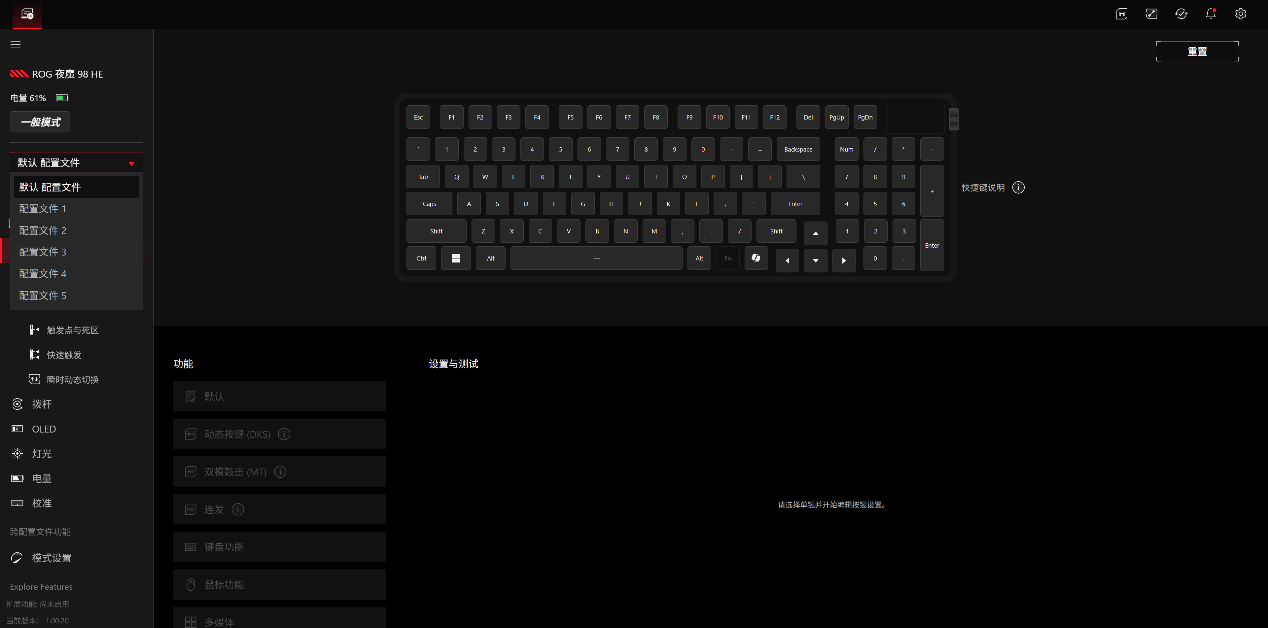Image resolution: width=1268 pixels, height=628 pixels.
Task: Open the settings gear icon
Action: pos(1240,14)
